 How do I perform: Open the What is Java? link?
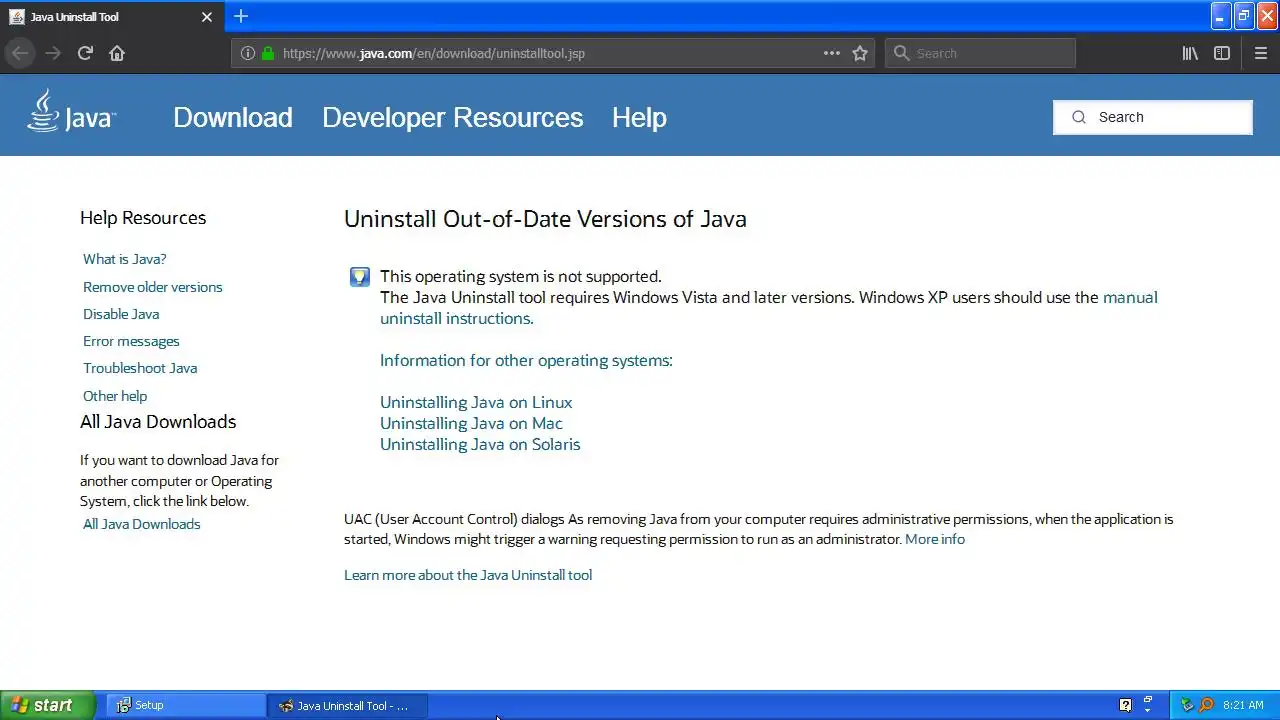[x=125, y=259]
